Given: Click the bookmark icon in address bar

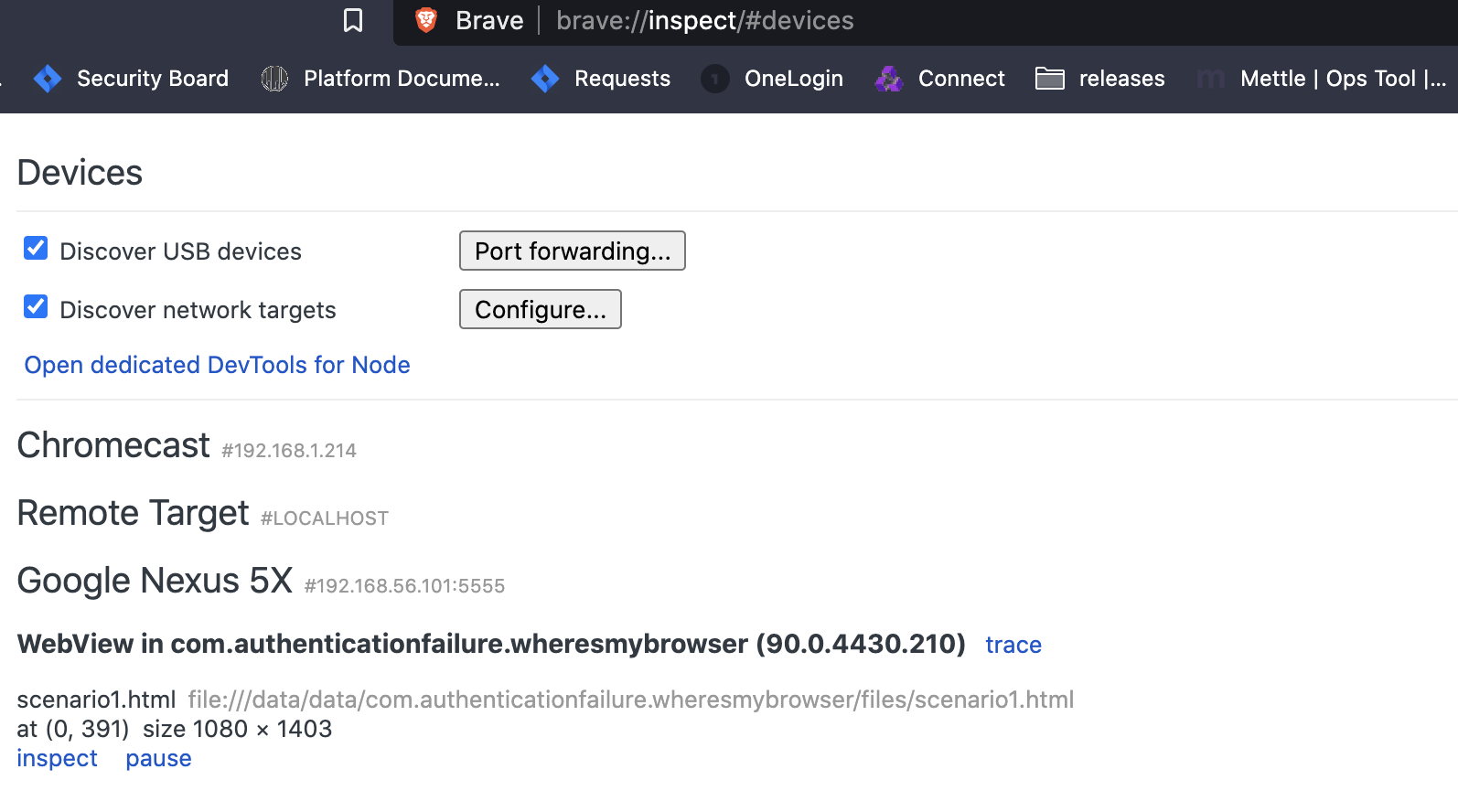Looking at the screenshot, I should [x=353, y=21].
